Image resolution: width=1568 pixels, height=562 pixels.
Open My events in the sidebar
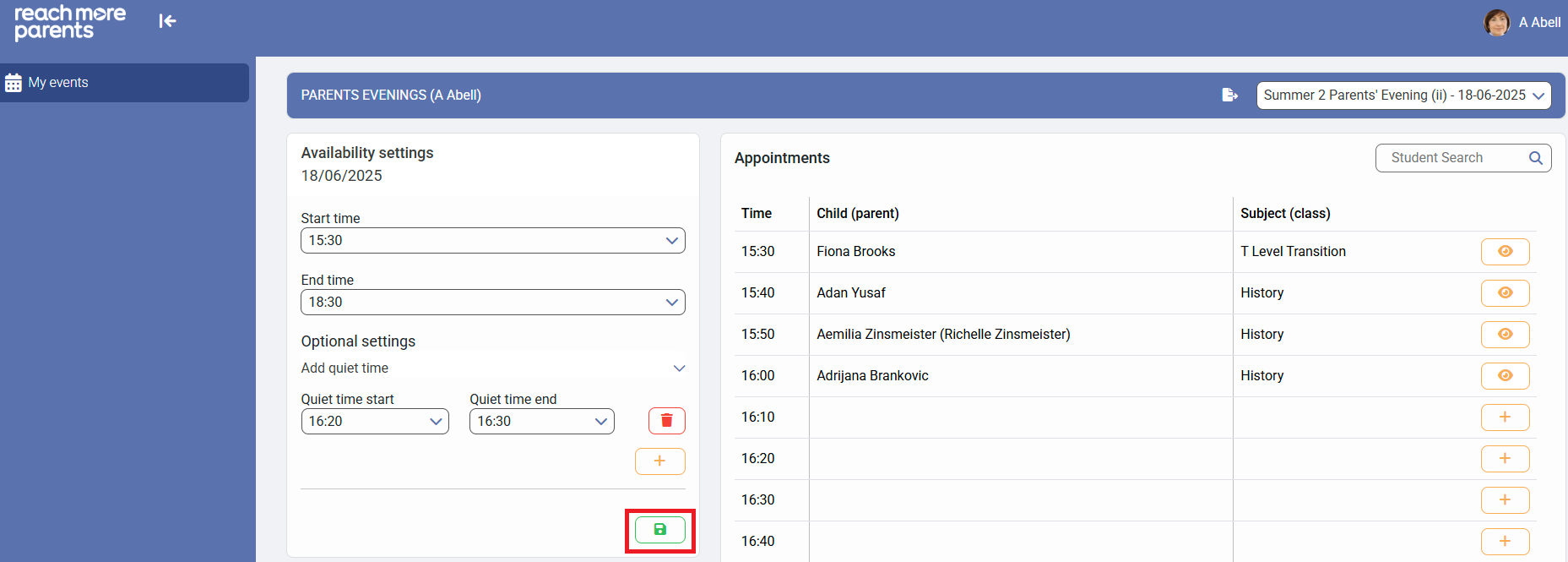point(58,83)
